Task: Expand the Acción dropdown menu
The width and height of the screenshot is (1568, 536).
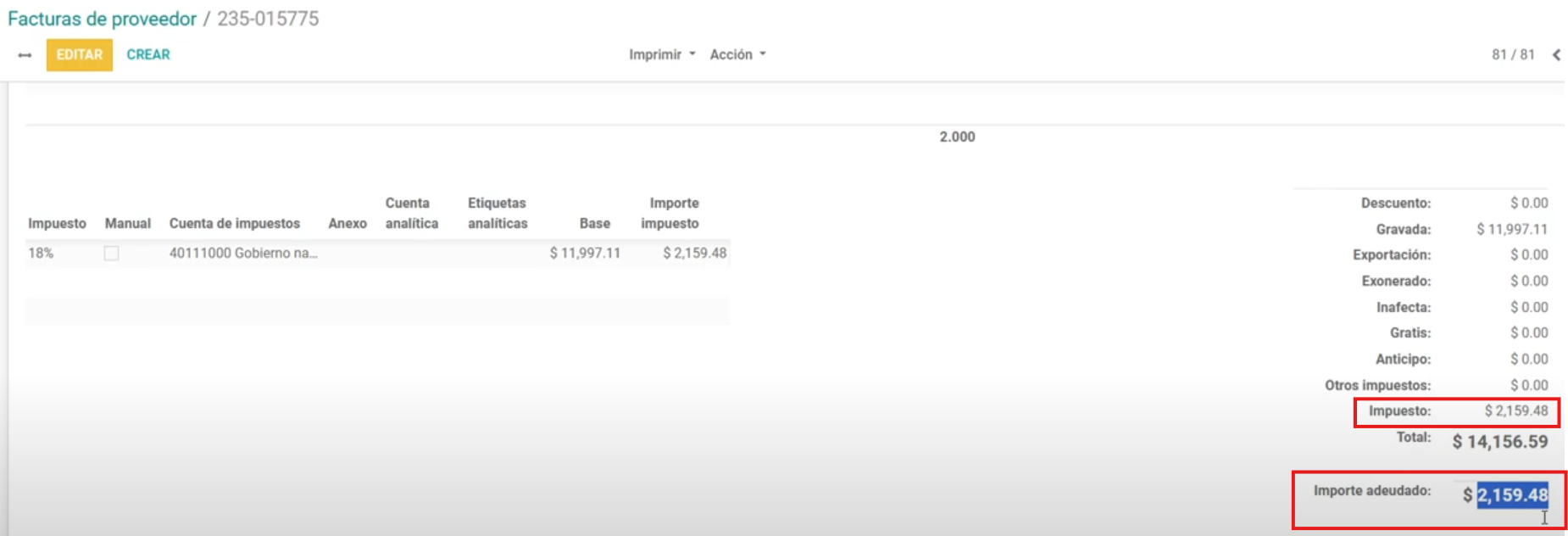Action: (737, 54)
